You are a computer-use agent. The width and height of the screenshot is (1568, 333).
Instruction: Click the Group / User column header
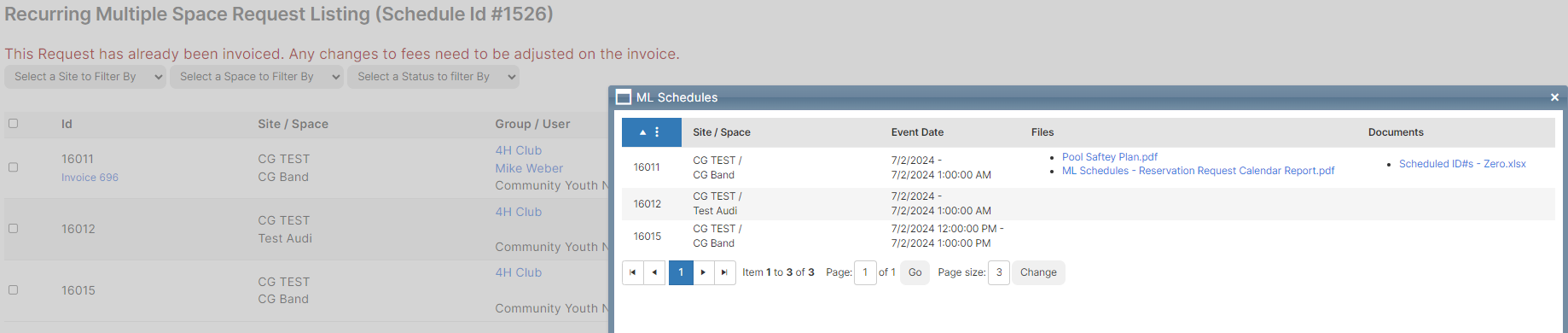tap(532, 124)
